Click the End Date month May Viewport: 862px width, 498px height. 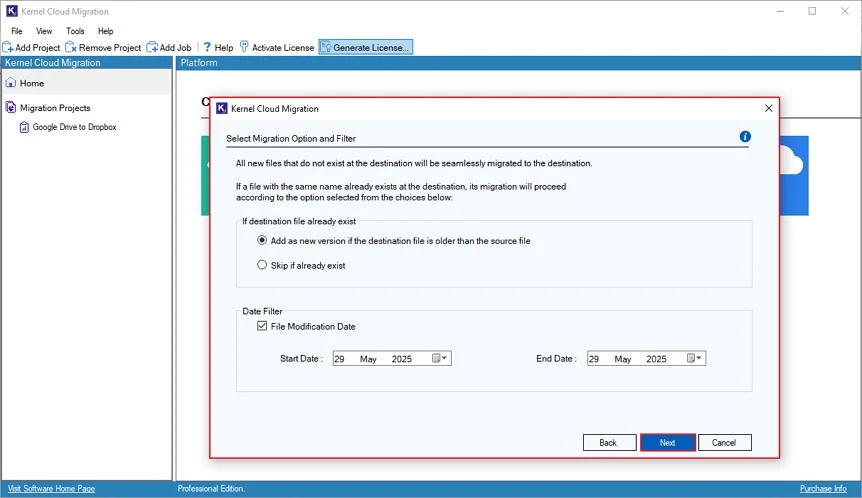tap(623, 359)
